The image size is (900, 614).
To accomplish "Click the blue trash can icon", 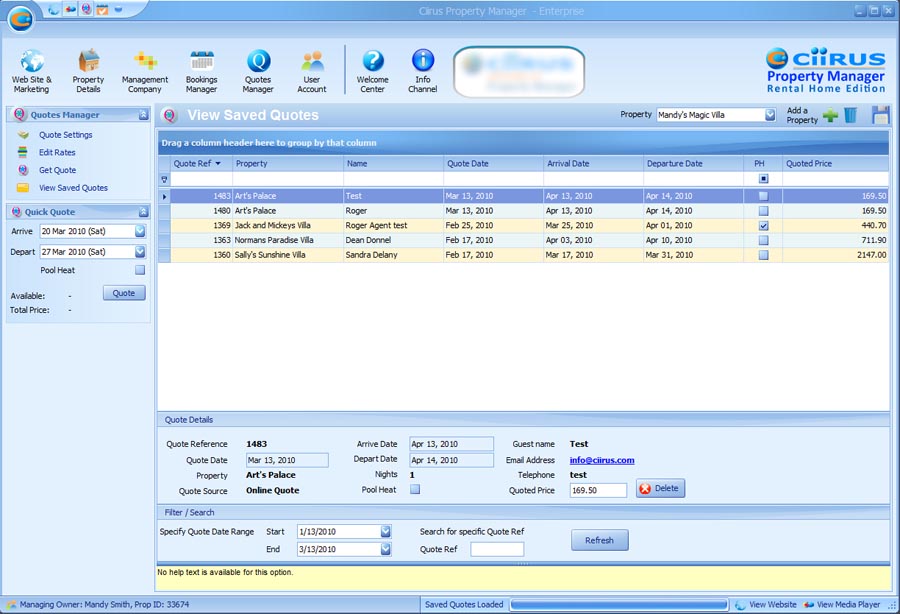I will tap(850, 115).
